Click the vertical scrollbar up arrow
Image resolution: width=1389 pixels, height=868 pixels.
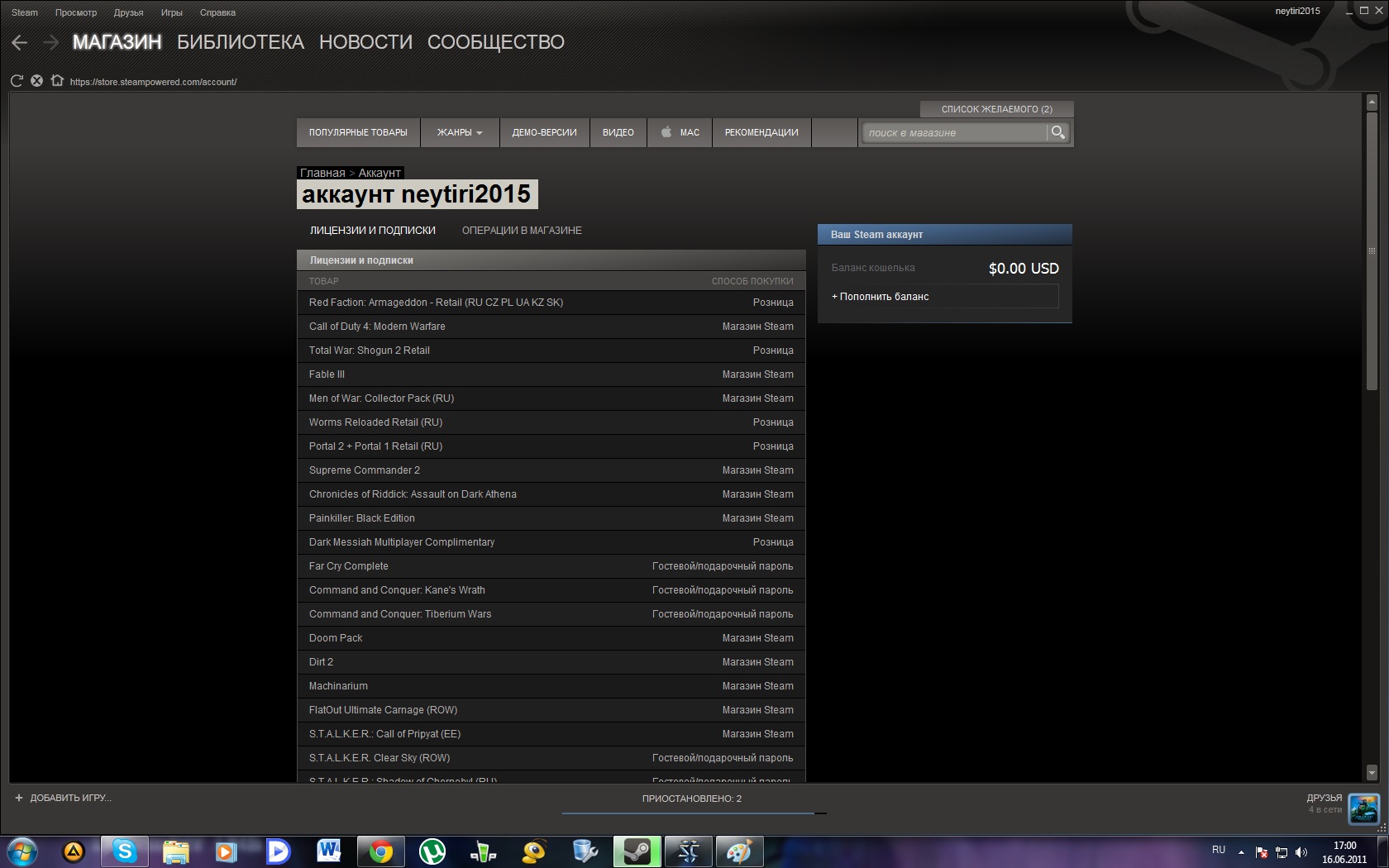[x=1372, y=103]
